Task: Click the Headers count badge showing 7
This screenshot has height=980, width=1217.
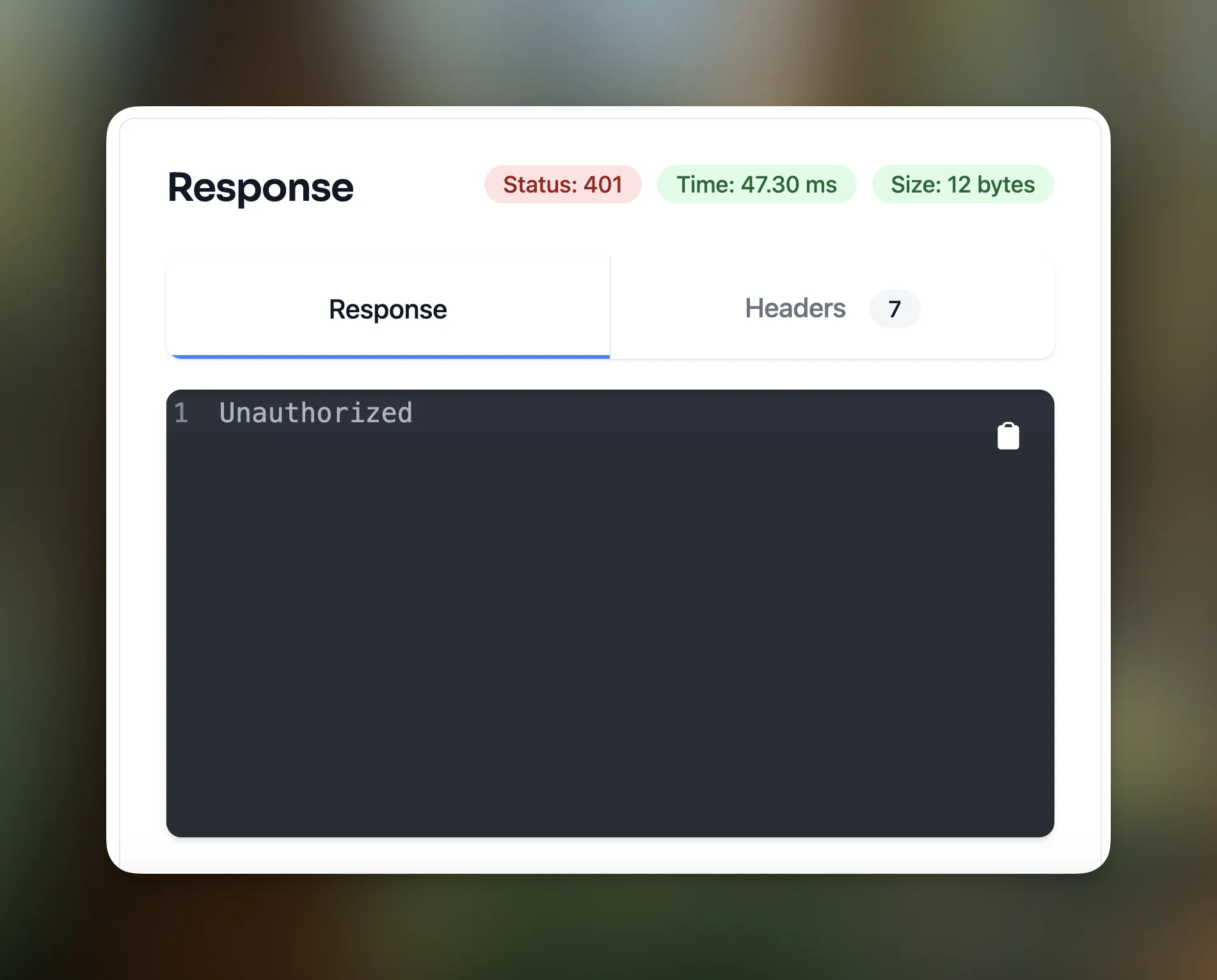Action: coord(895,309)
